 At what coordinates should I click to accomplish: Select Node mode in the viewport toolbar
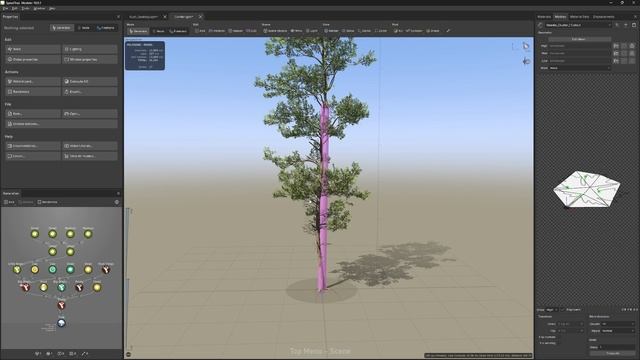[x=158, y=31]
